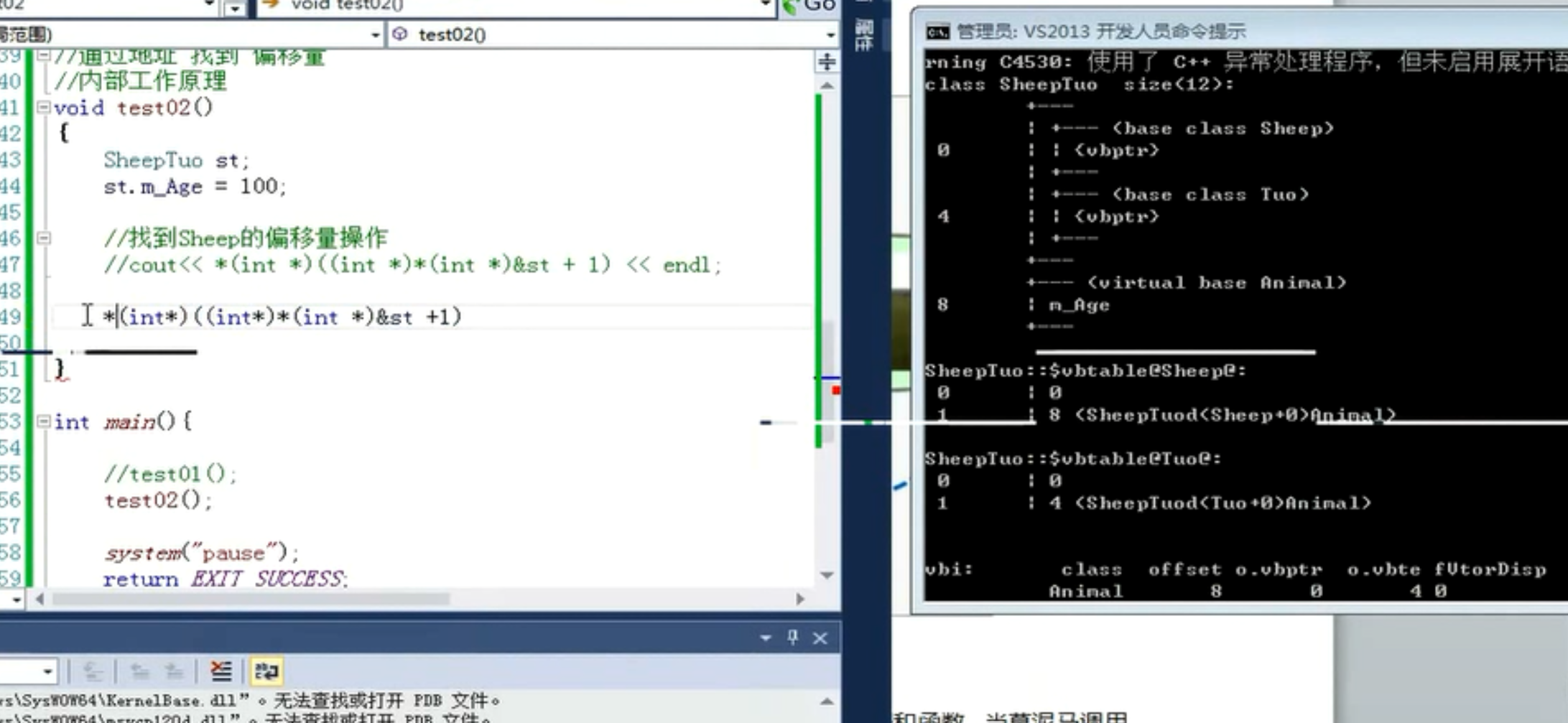Screen dimensions: 1568x723
Task: Click the horizontal scrollbar right arrow
Action: (x=800, y=599)
